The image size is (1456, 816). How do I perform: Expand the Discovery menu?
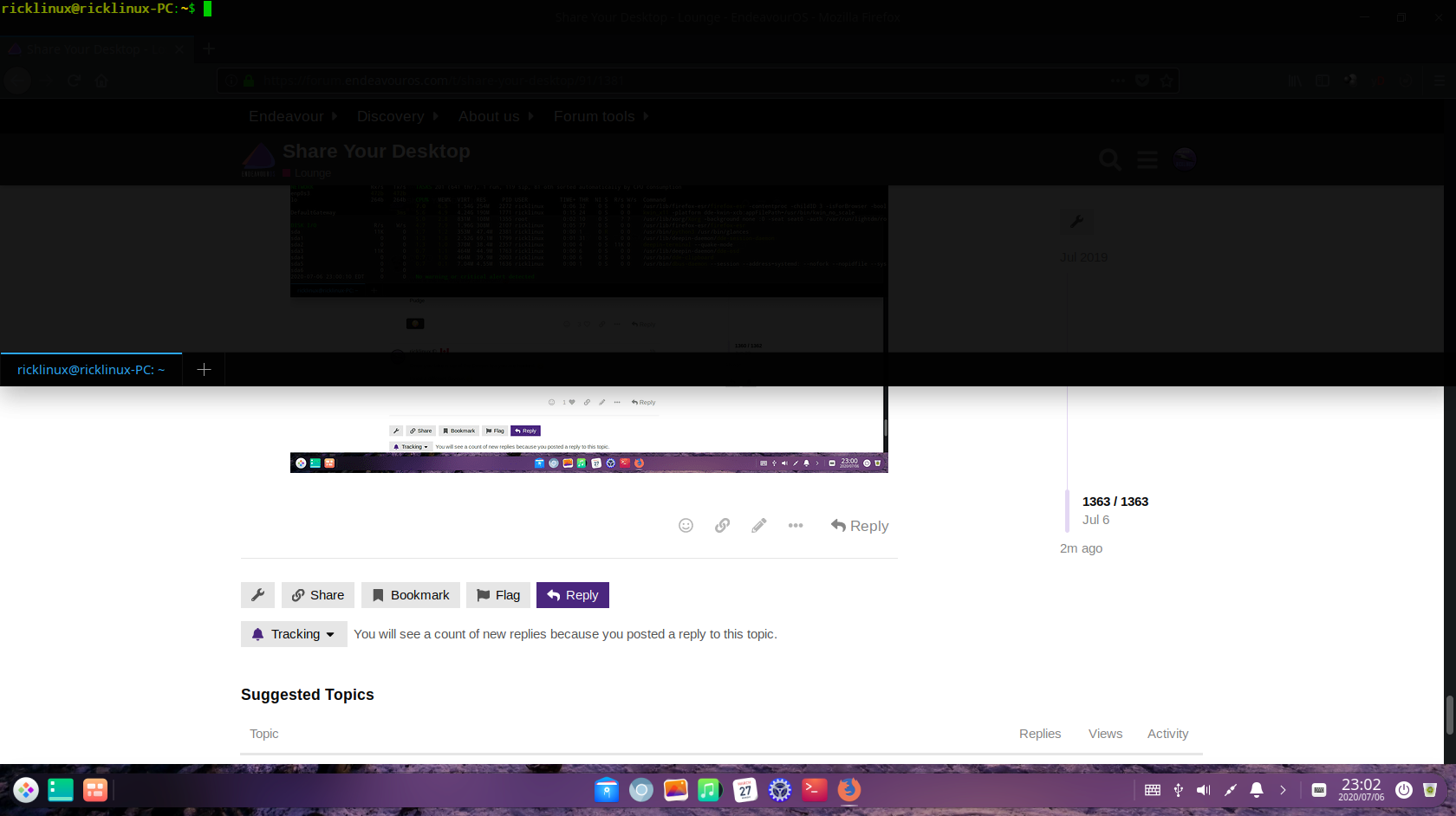click(x=398, y=116)
